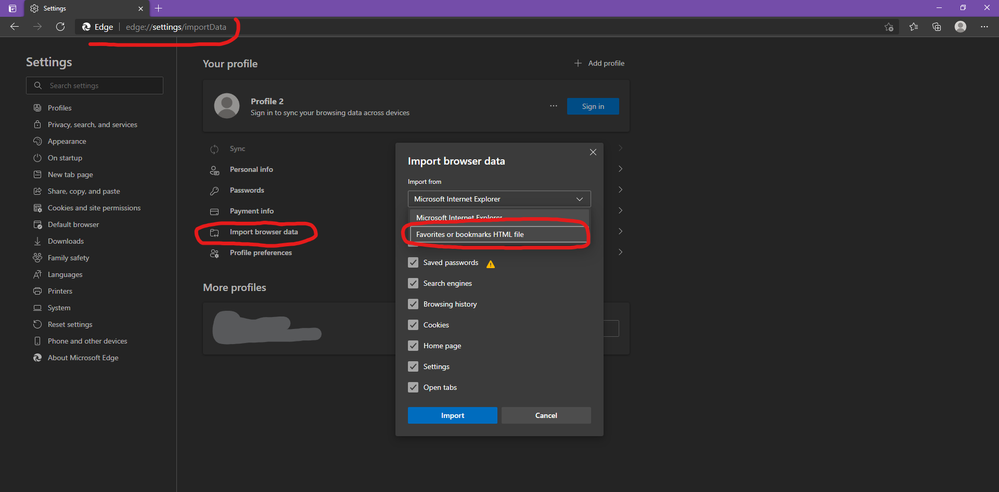Choose Favorites or bookmarks HTML file option
This screenshot has height=492, width=999.
[x=499, y=235]
